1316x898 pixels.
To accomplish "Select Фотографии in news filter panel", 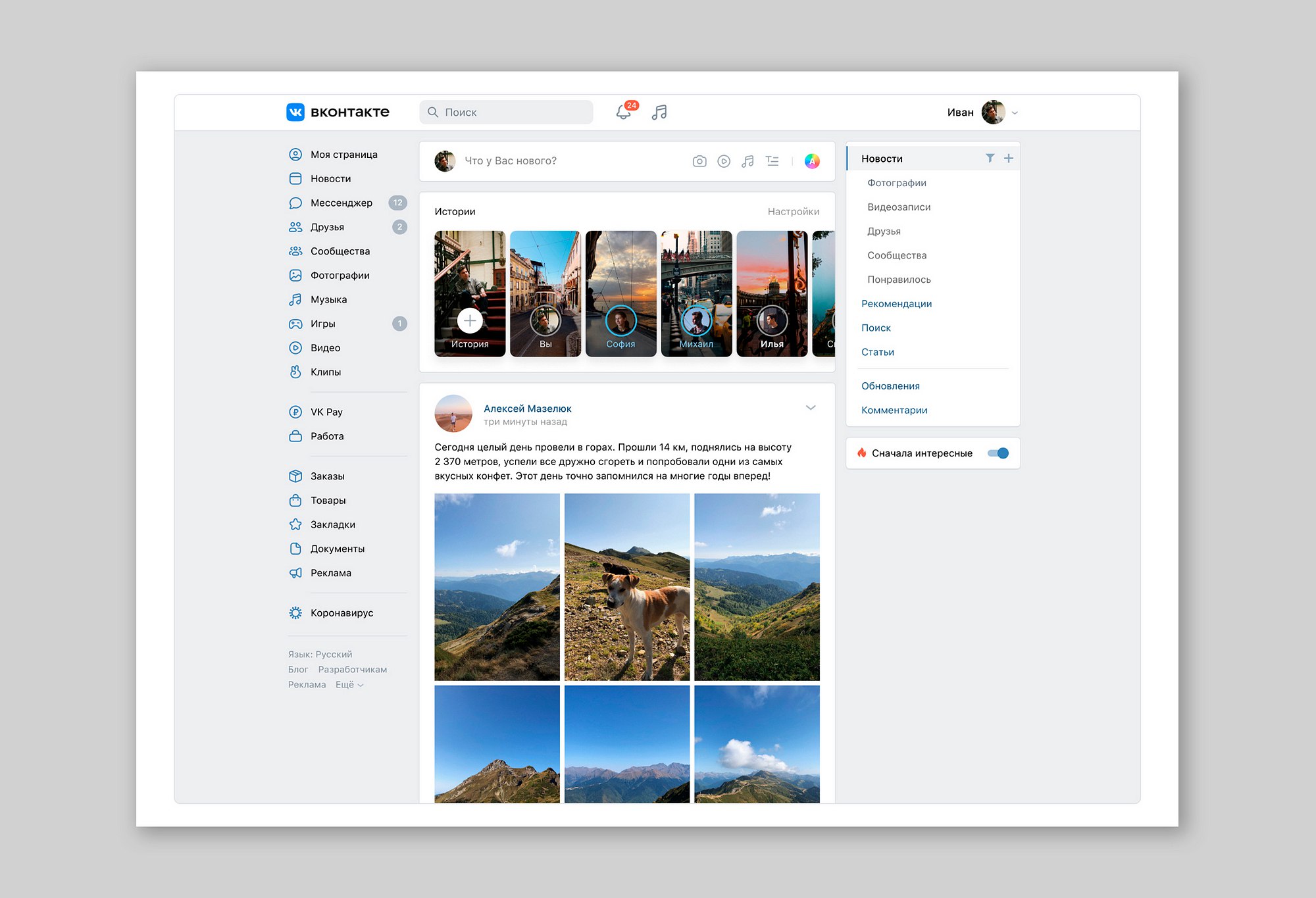I will point(896,183).
